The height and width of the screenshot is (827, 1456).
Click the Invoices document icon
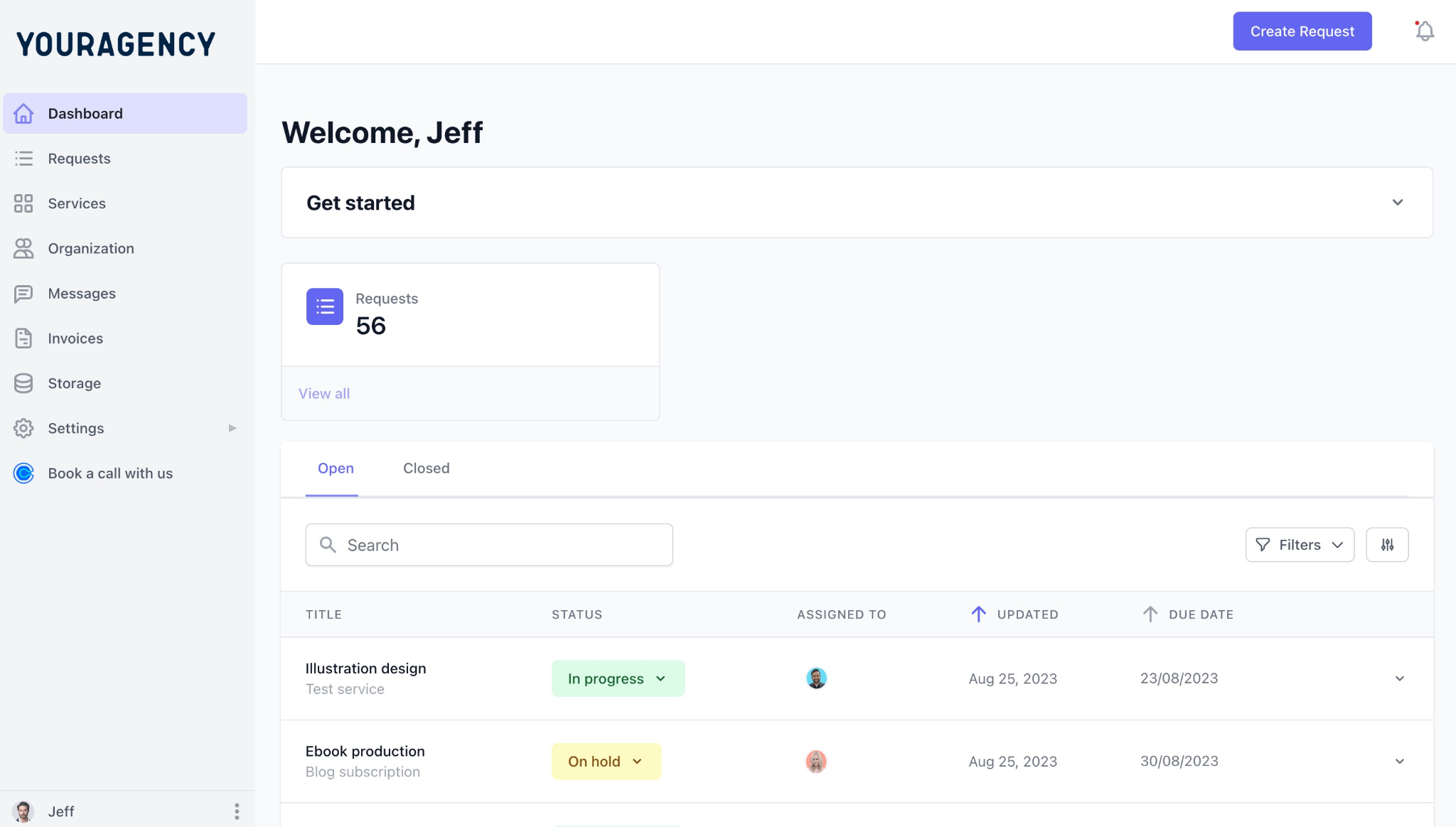coord(23,338)
